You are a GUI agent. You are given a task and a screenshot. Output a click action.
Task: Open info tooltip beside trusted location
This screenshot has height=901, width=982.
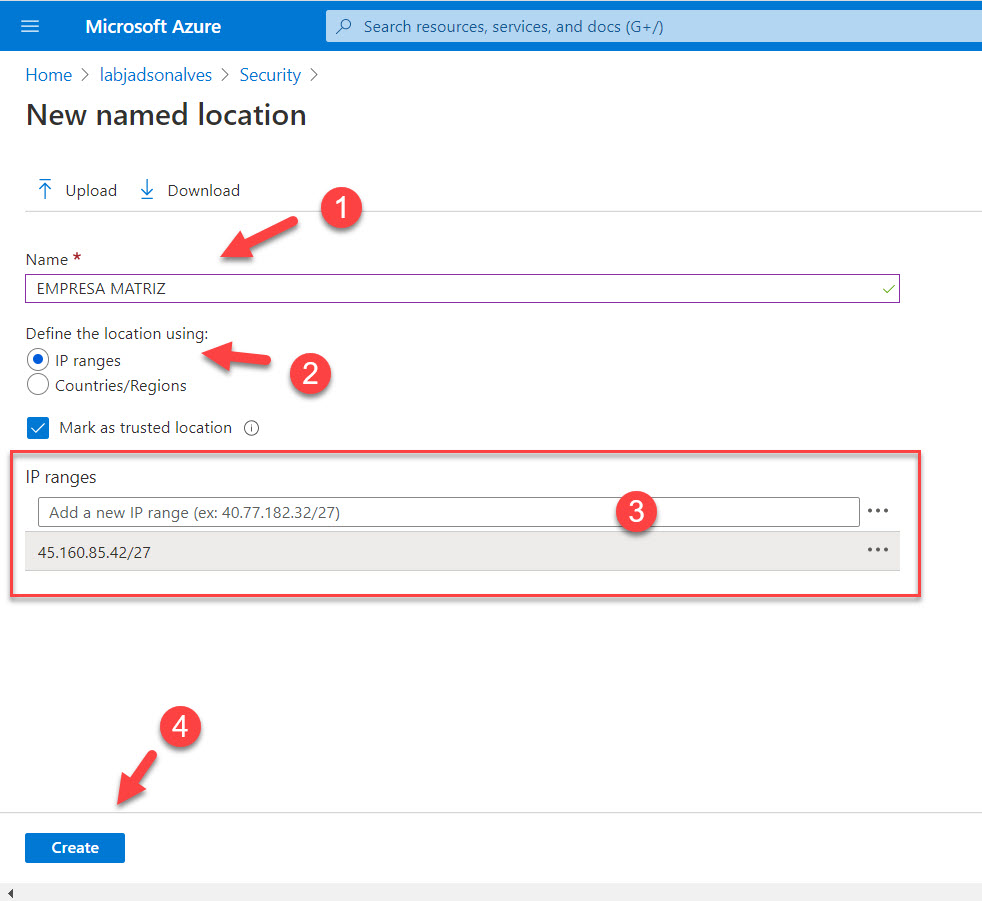(252, 428)
